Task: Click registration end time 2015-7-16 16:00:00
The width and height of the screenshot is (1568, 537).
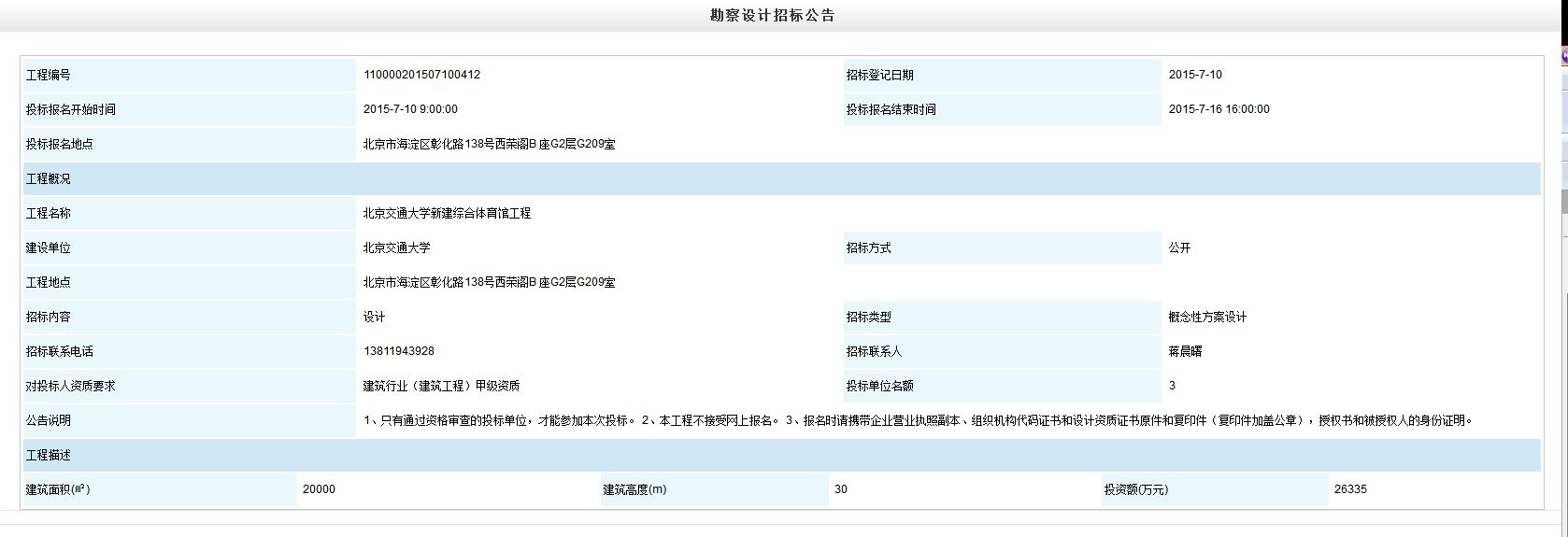Action: tap(1219, 109)
